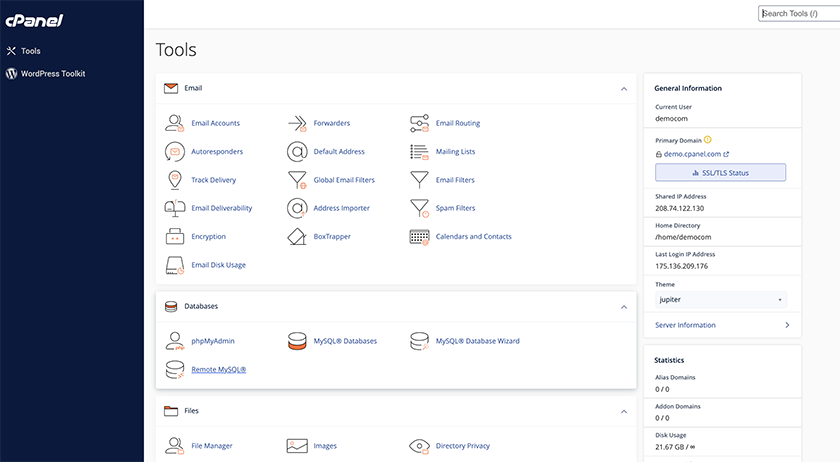
Task: Click the SSL/TLS Status button
Action: click(x=721, y=173)
